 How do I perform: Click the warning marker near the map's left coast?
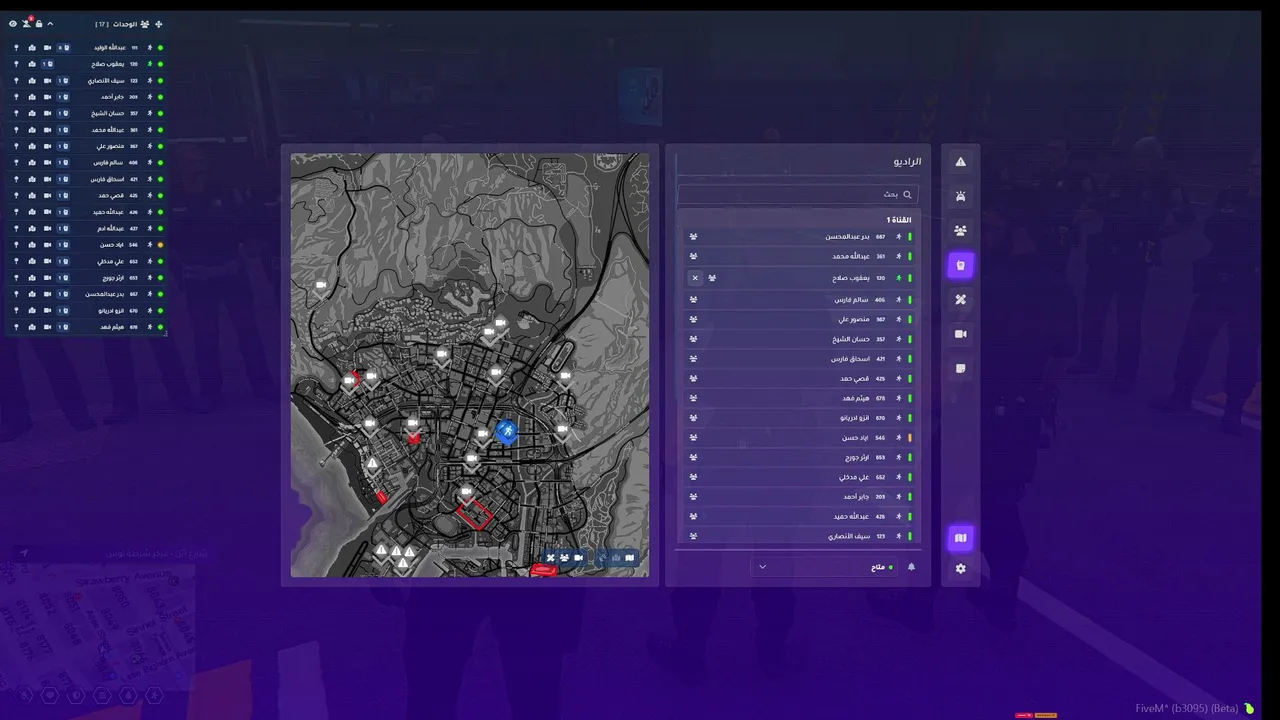coord(372,464)
